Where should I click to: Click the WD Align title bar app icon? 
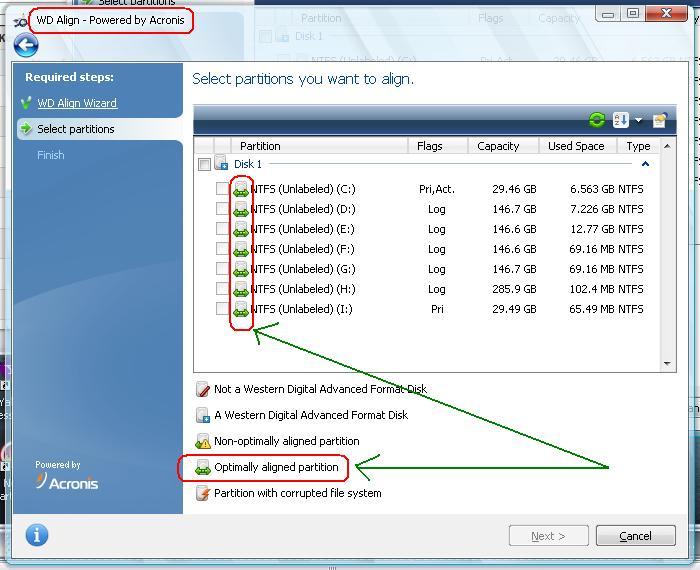(20, 21)
